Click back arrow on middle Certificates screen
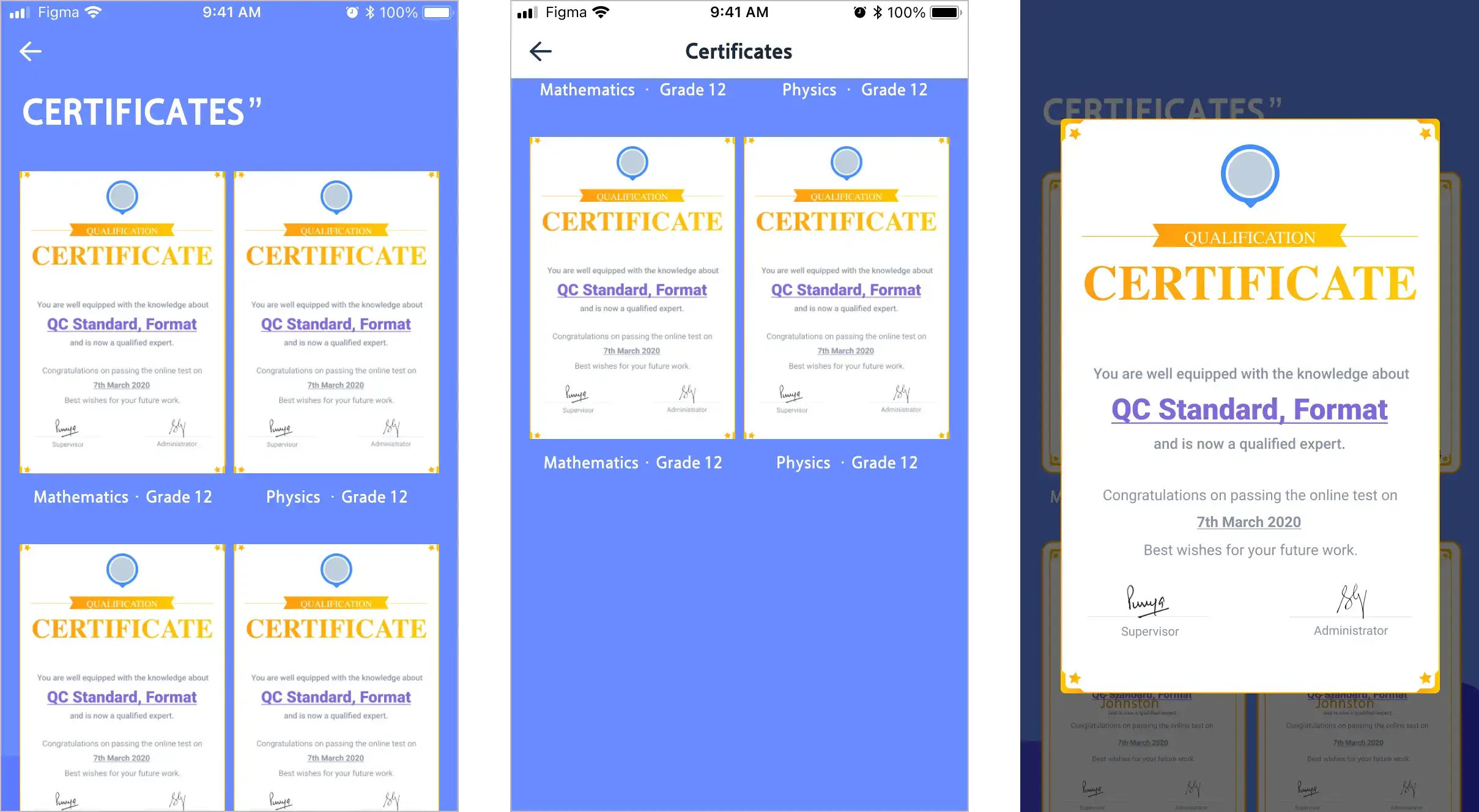This screenshot has width=1479, height=812. (x=540, y=51)
